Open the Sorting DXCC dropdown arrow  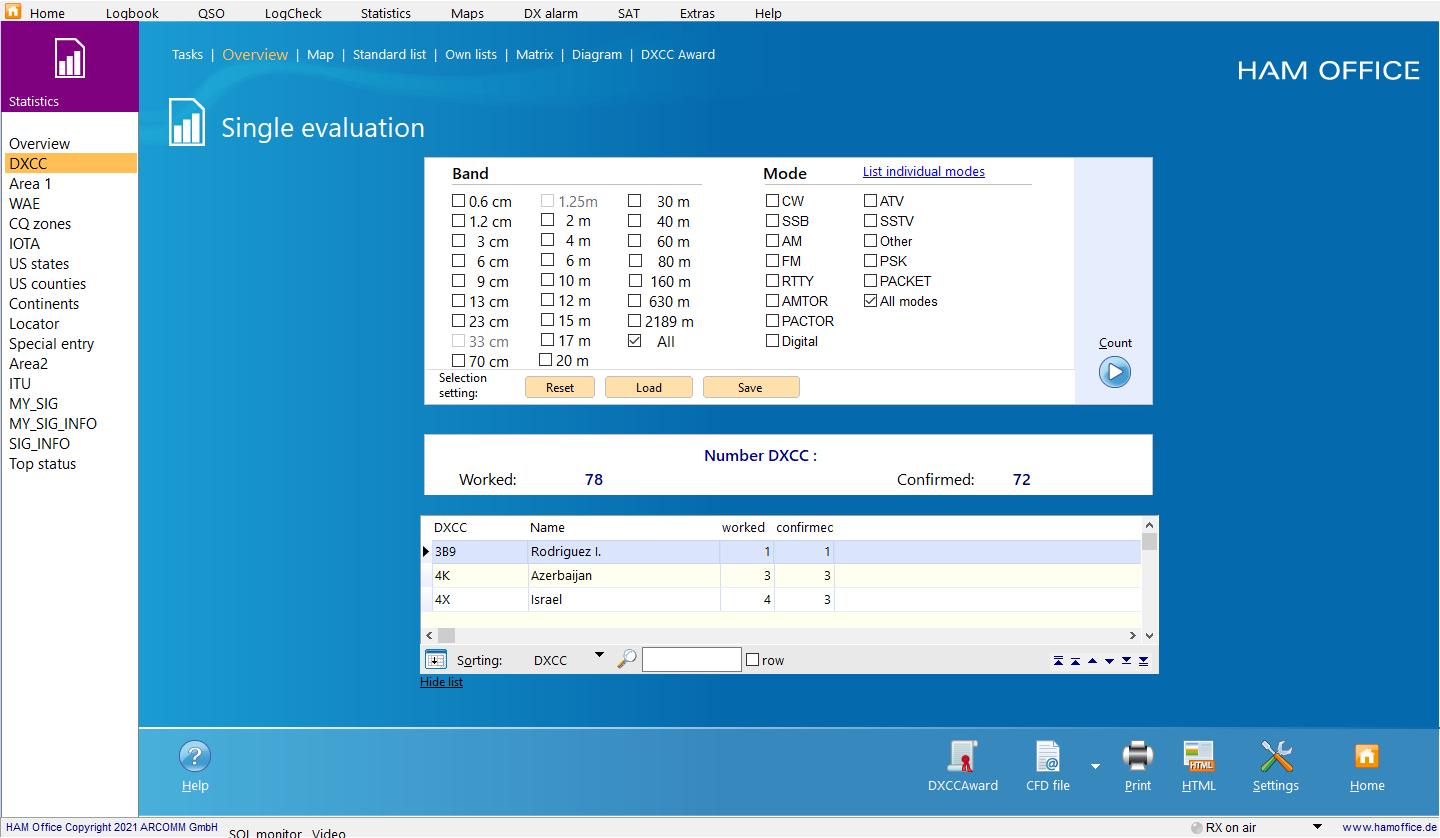[x=599, y=655]
